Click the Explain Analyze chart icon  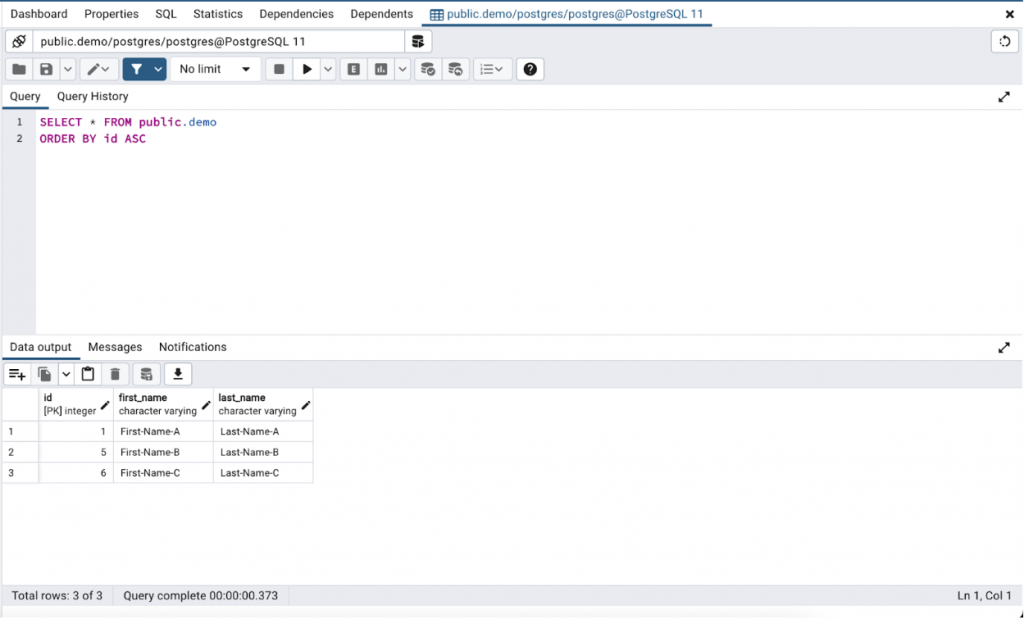(381, 69)
